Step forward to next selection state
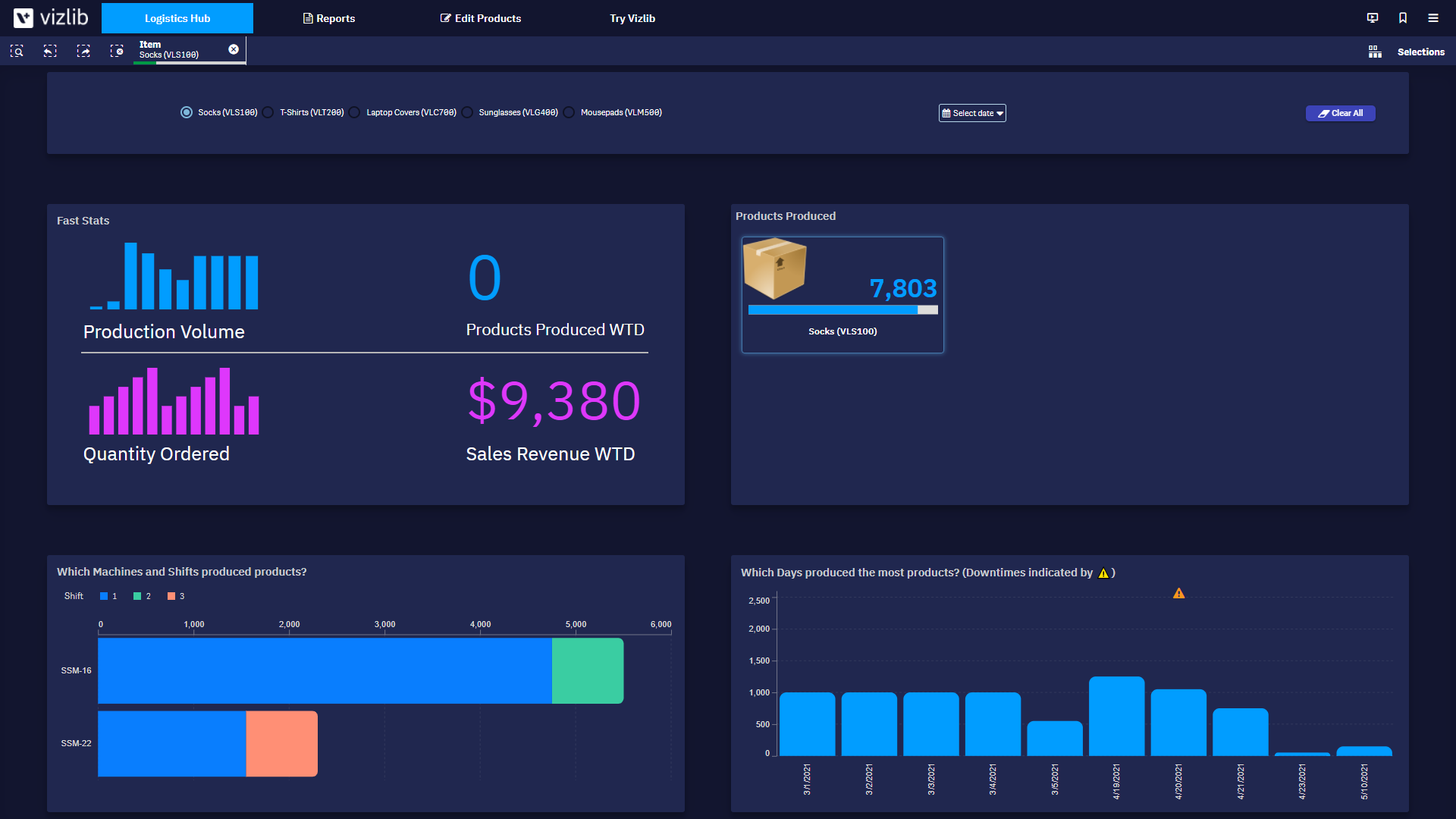Image resolution: width=1456 pixels, height=819 pixels. (x=83, y=51)
